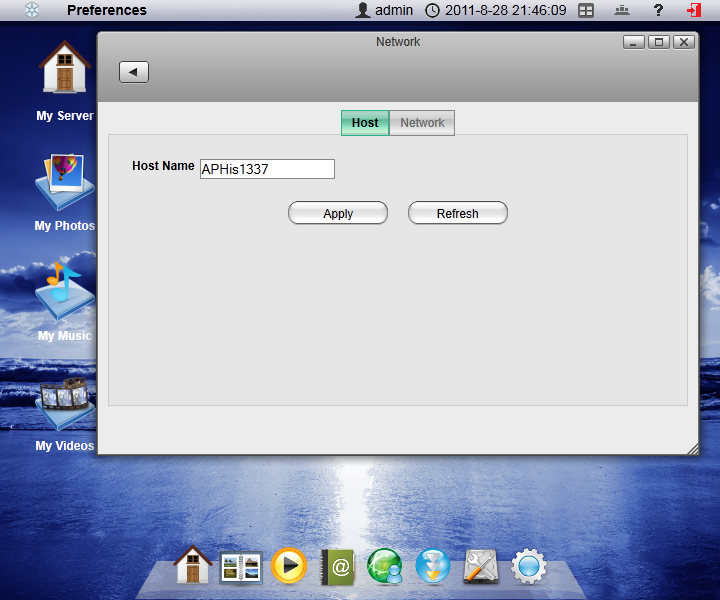Viewport: 720px width, 600px height.
Task: Open the home icon in the dock
Action: coord(193,566)
